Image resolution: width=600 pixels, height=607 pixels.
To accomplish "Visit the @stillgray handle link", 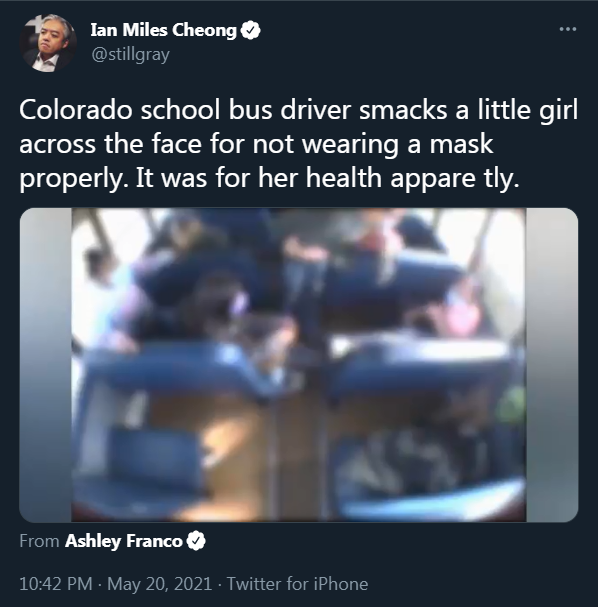I will (x=130, y=55).
